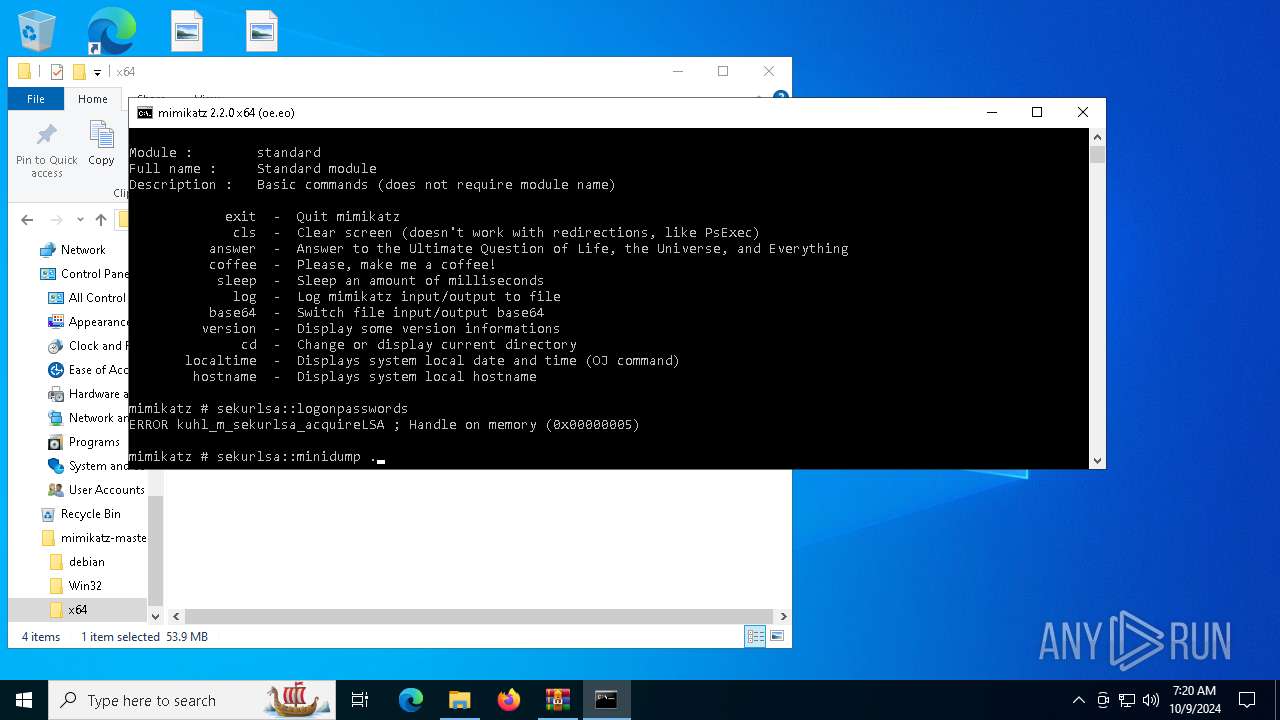Minimize the mimikatz console window
Image resolution: width=1280 pixels, height=720 pixels.
(991, 113)
